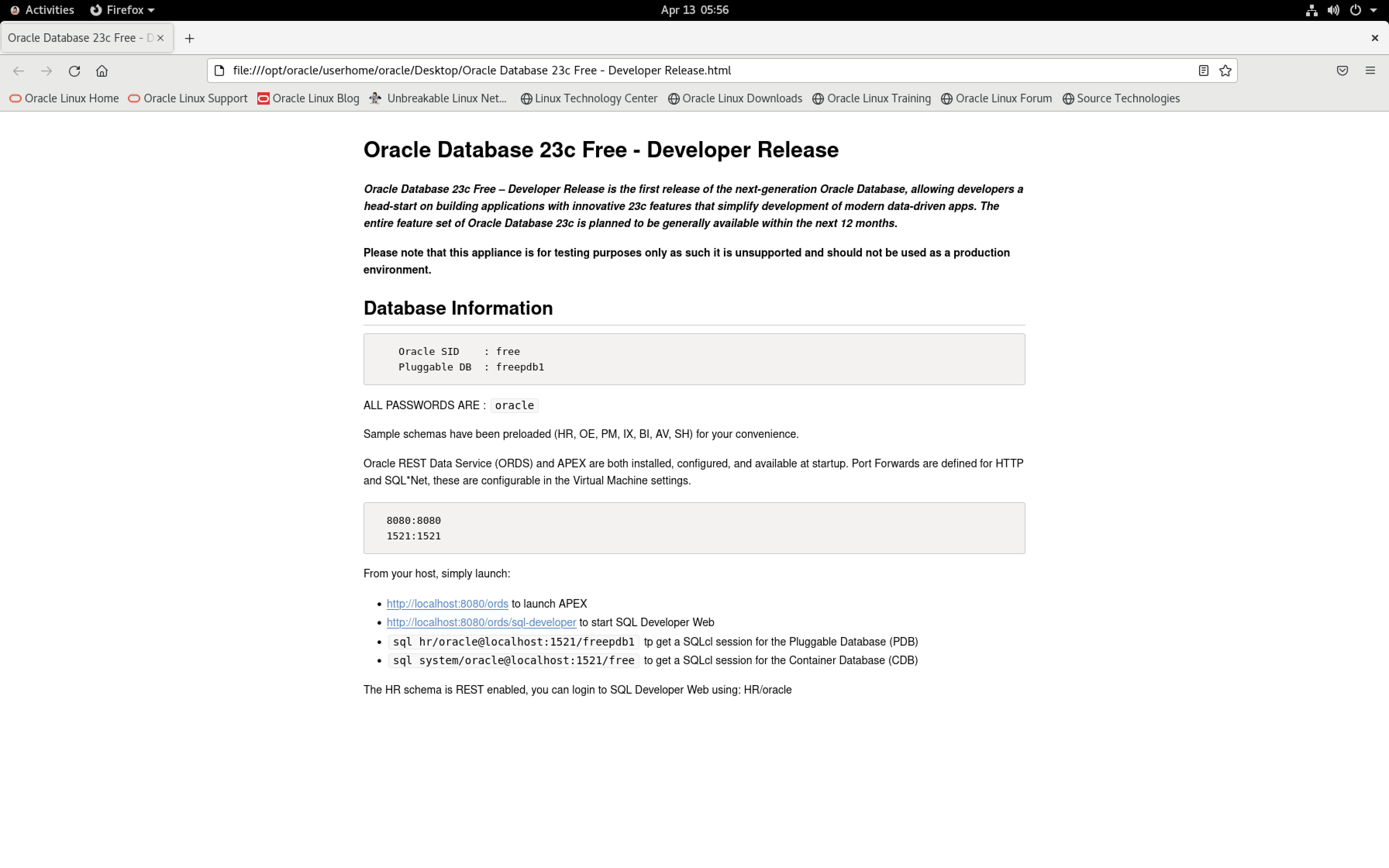Click the page title 'Oracle Database 23c Free - Developer Release'
1389x868 pixels.
point(601,150)
